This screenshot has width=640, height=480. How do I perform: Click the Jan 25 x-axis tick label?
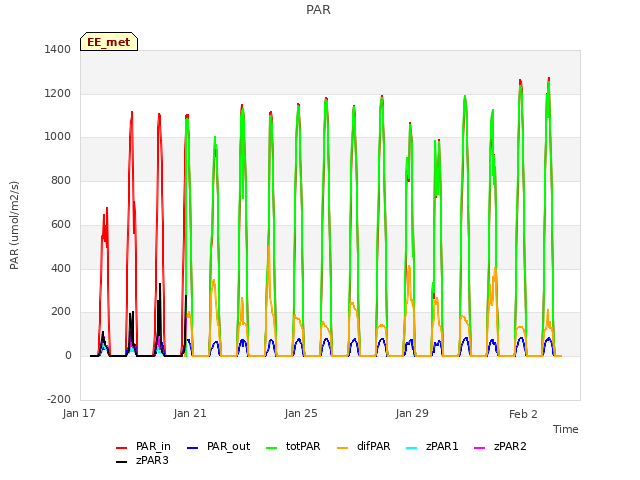coord(301,413)
